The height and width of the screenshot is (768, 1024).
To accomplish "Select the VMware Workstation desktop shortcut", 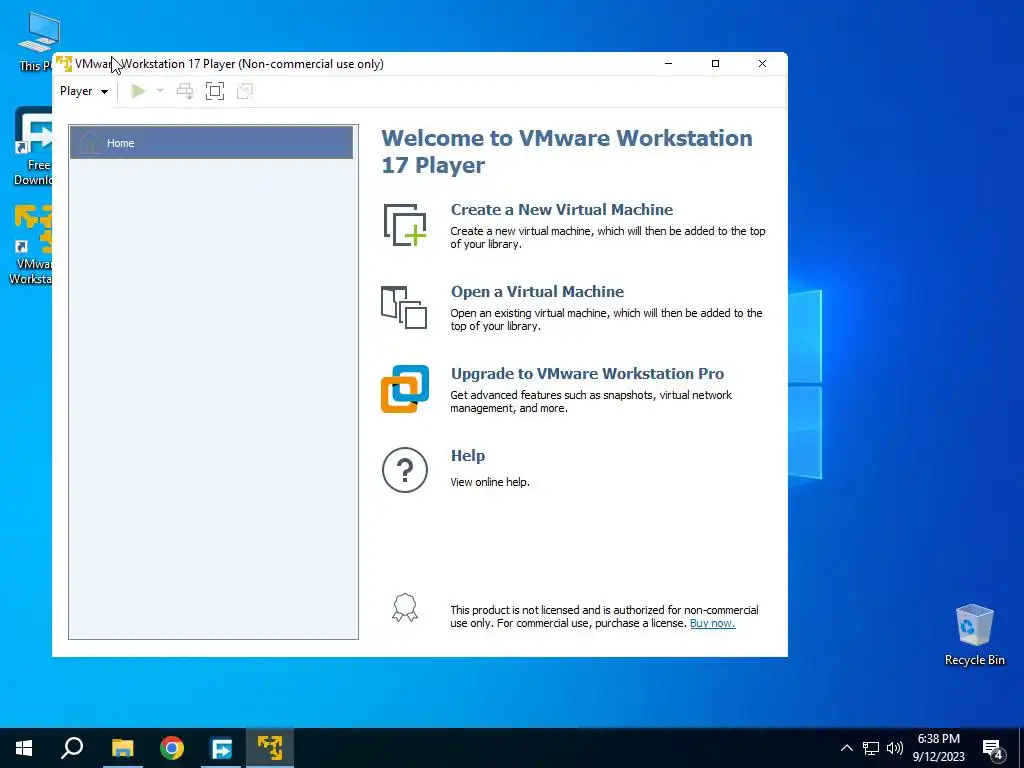I will coord(29,245).
